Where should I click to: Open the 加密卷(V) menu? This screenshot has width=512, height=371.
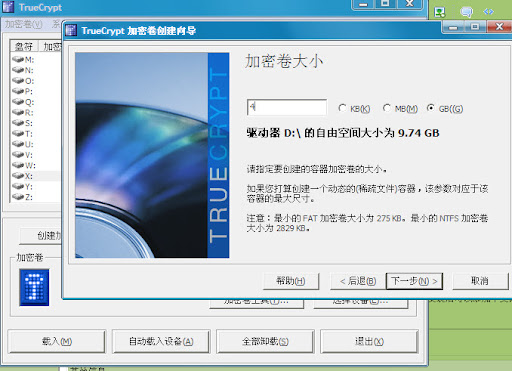tap(23, 24)
